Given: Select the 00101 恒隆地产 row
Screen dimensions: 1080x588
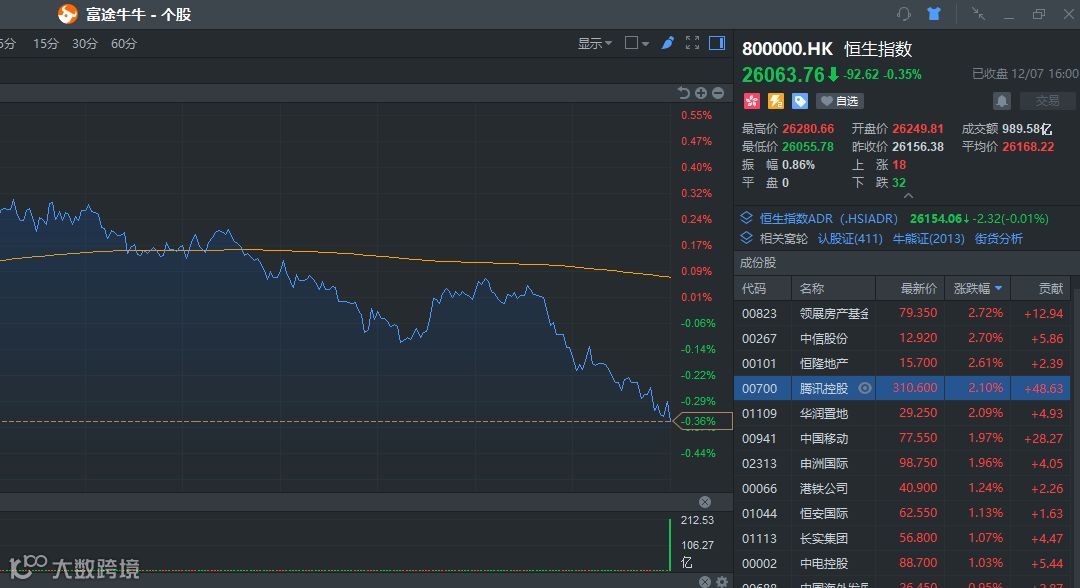Looking at the screenshot, I should tap(902, 363).
